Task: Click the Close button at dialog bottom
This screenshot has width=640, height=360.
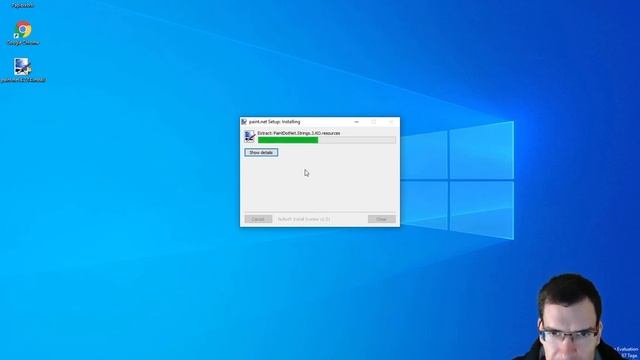Action: pyautogui.click(x=382, y=219)
